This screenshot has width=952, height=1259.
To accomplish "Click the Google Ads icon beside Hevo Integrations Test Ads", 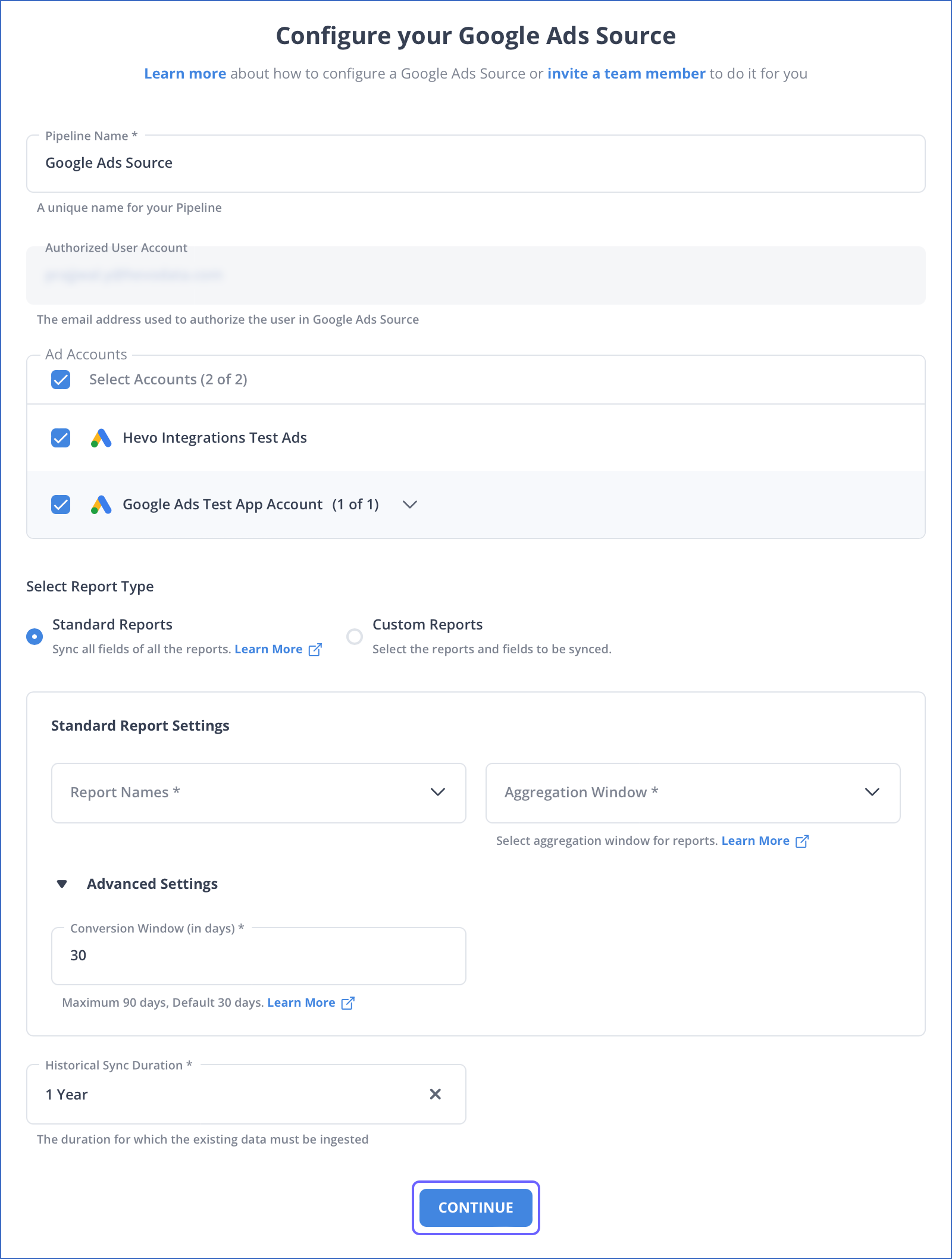I will [x=101, y=438].
